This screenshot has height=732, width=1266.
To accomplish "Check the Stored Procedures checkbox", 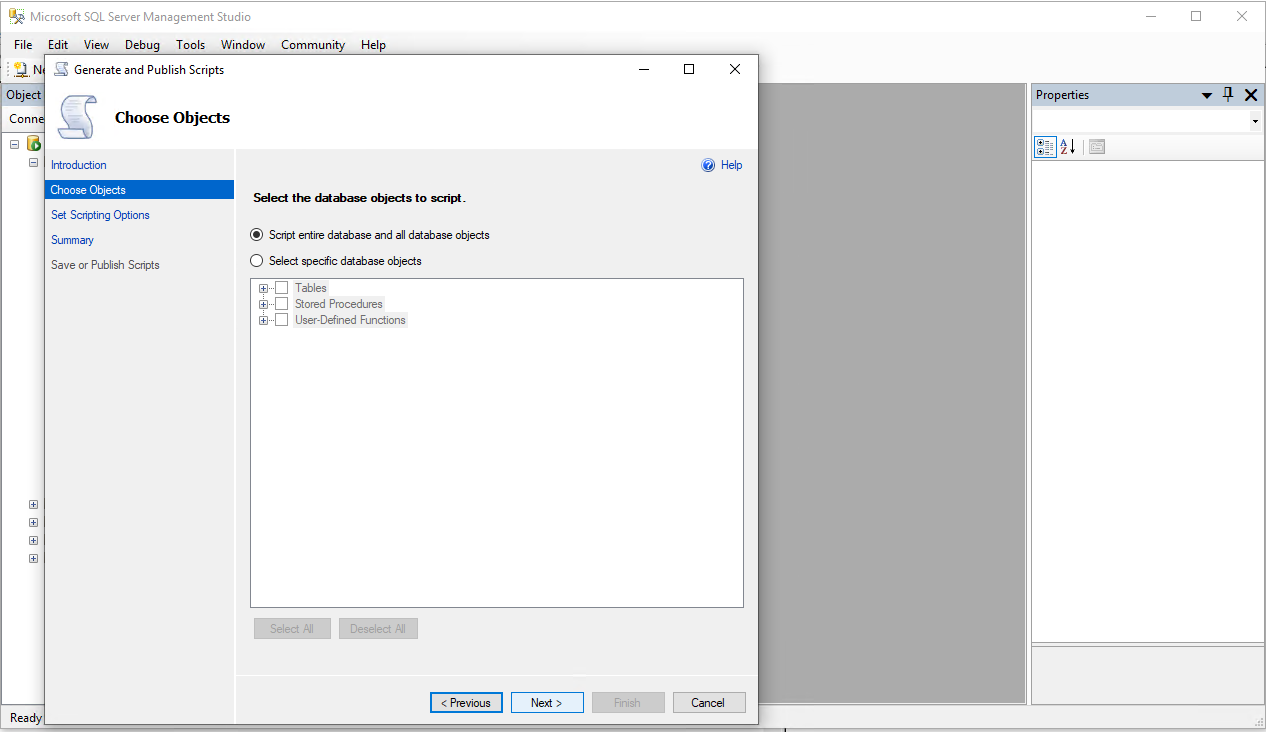I will (281, 304).
